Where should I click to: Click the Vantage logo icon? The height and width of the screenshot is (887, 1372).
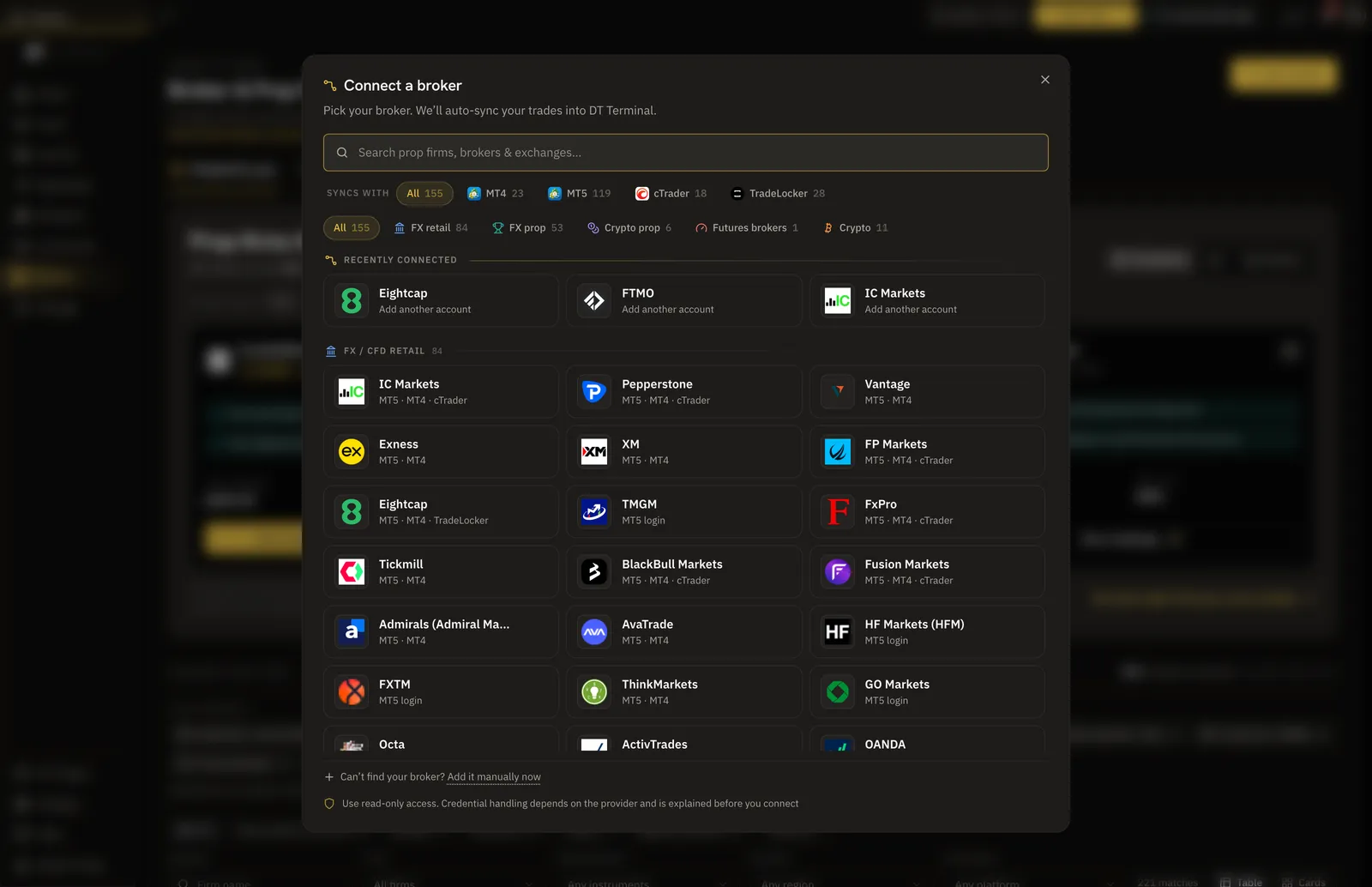pyautogui.click(x=838, y=392)
